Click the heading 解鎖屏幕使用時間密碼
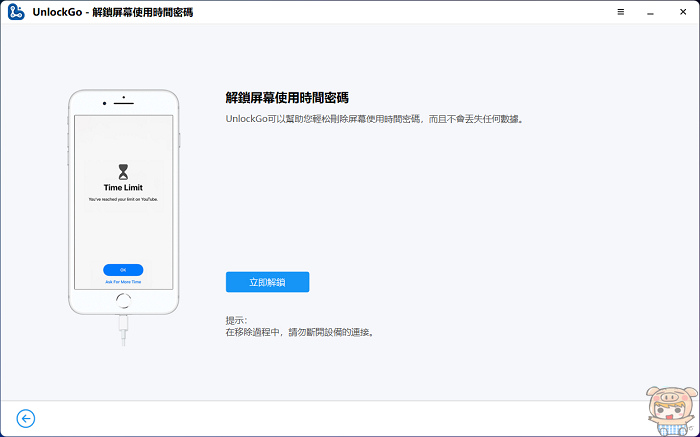700x437 pixels. click(x=287, y=98)
